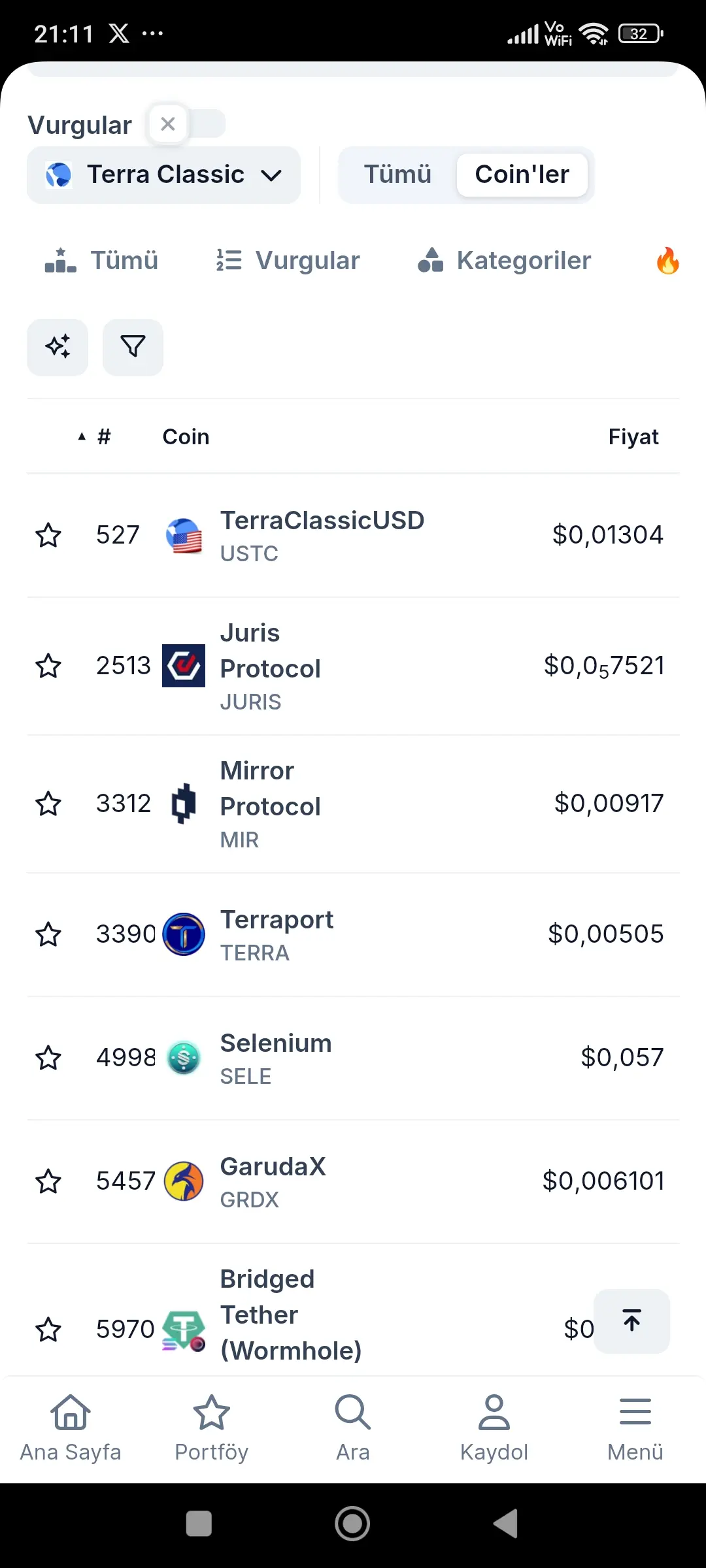Viewport: 706px width, 1568px height.
Task: Sort by Fiyat column header
Action: point(633,436)
